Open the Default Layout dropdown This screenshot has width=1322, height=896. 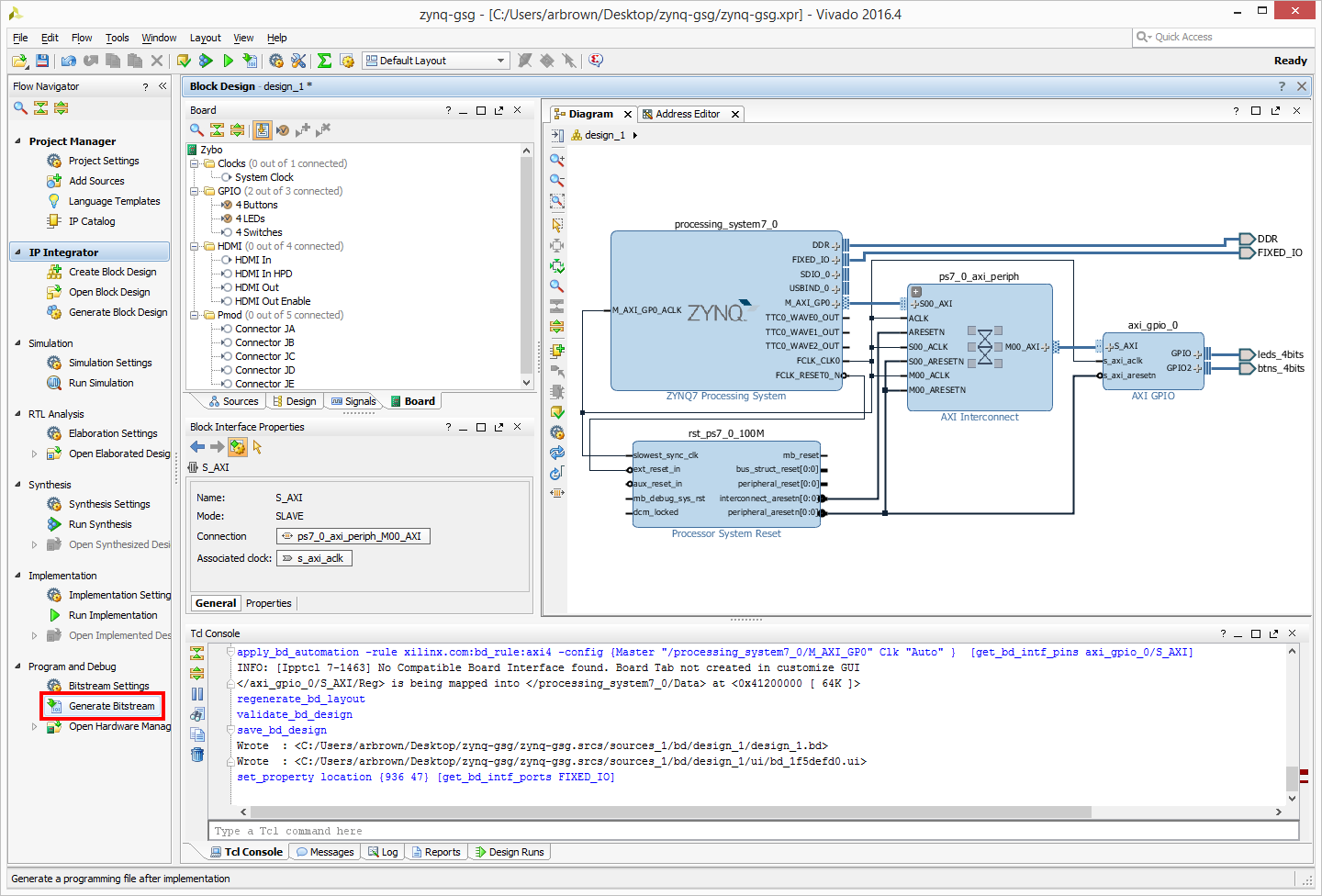point(436,61)
